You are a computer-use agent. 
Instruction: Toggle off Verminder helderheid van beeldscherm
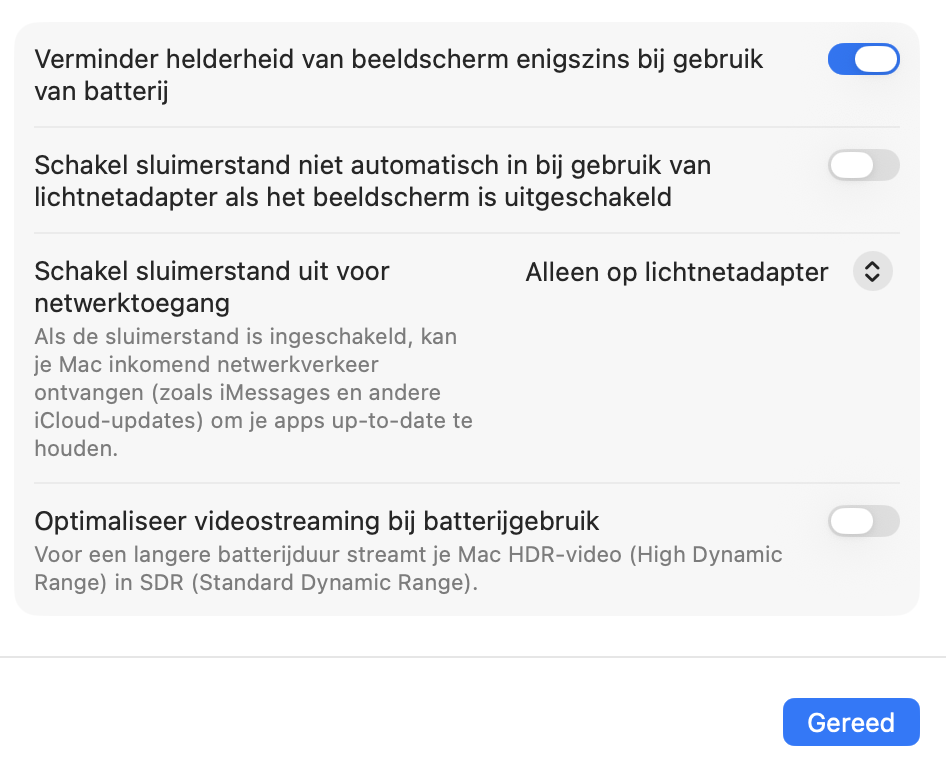pos(863,59)
